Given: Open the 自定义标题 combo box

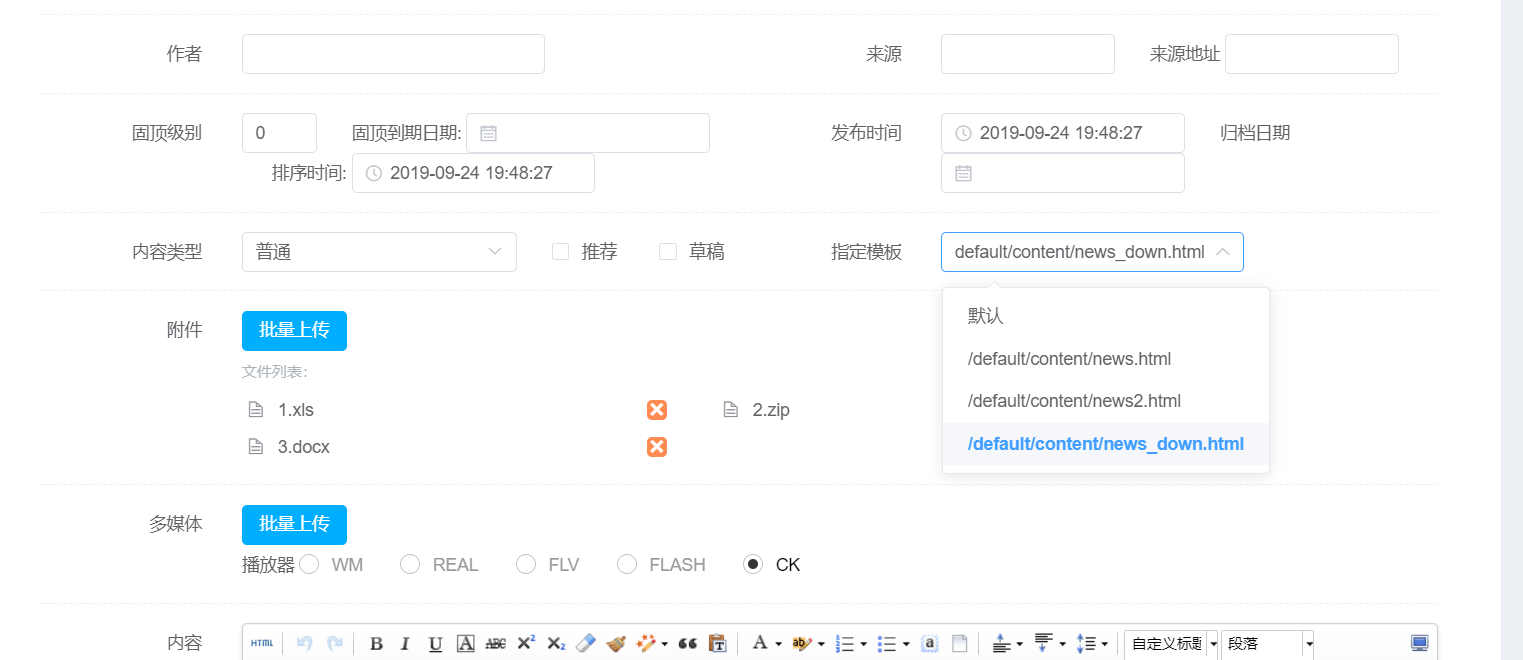Looking at the screenshot, I should (x=1172, y=644).
